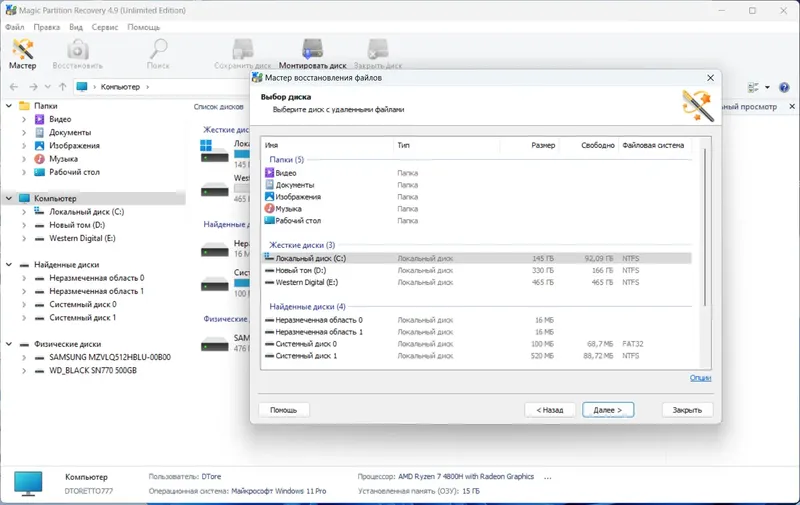
Task: Click Компьютер in the address bar
Action: 120,87
